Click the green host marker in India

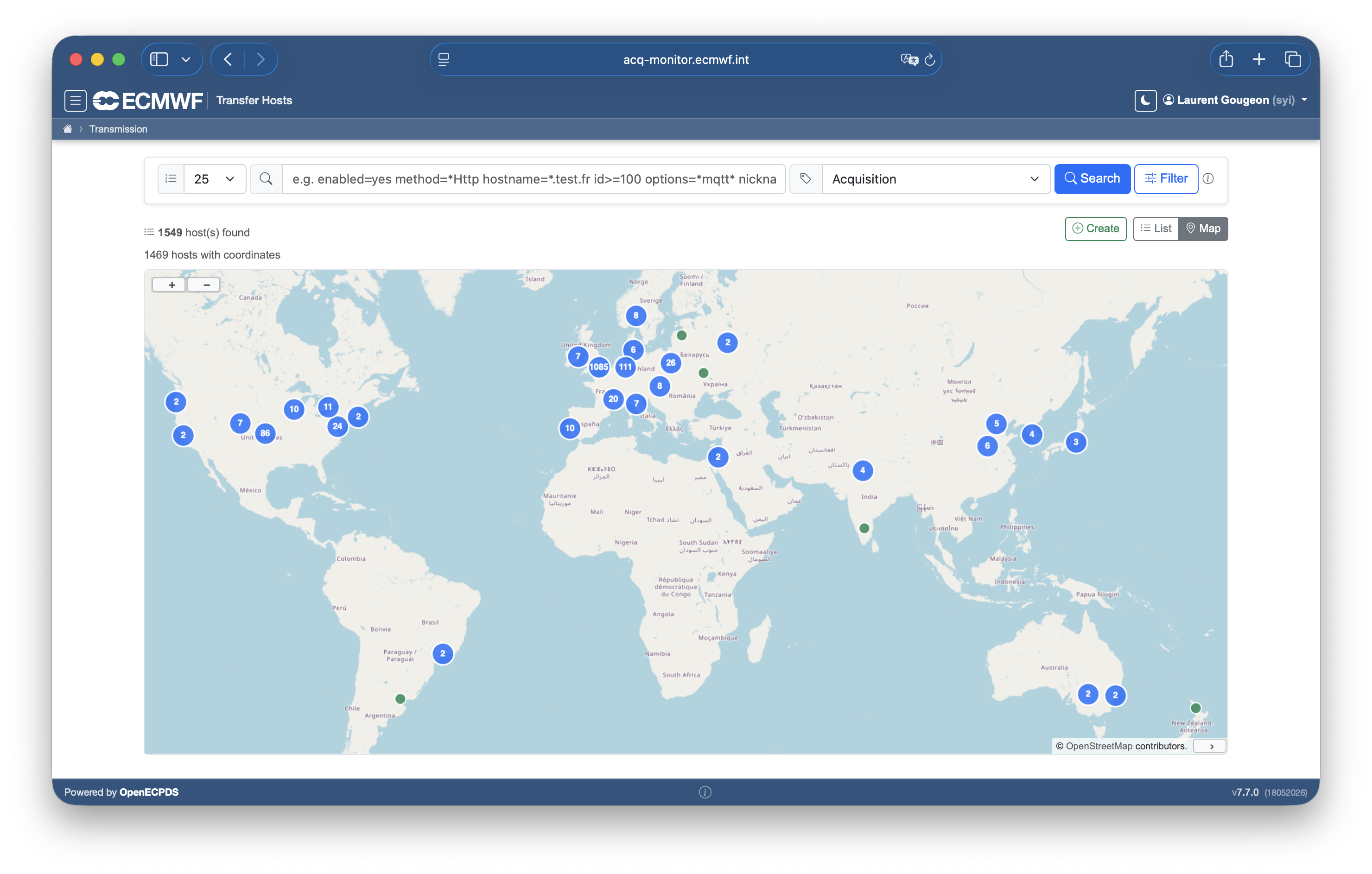tap(864, 528)
